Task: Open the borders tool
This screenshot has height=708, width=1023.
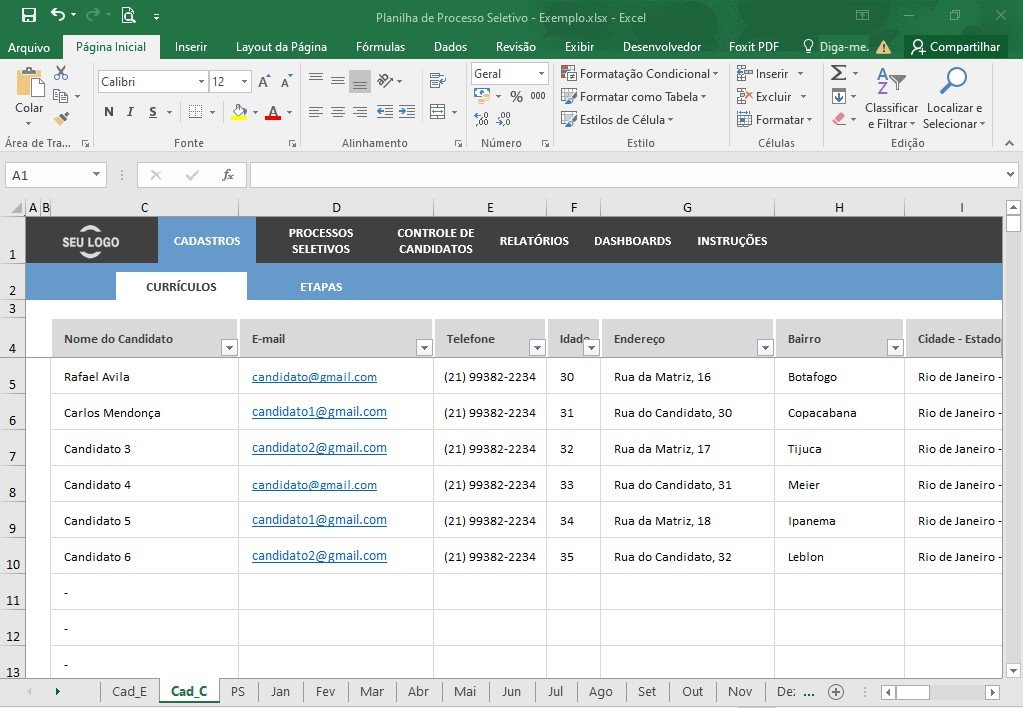Action: (195, 112)
